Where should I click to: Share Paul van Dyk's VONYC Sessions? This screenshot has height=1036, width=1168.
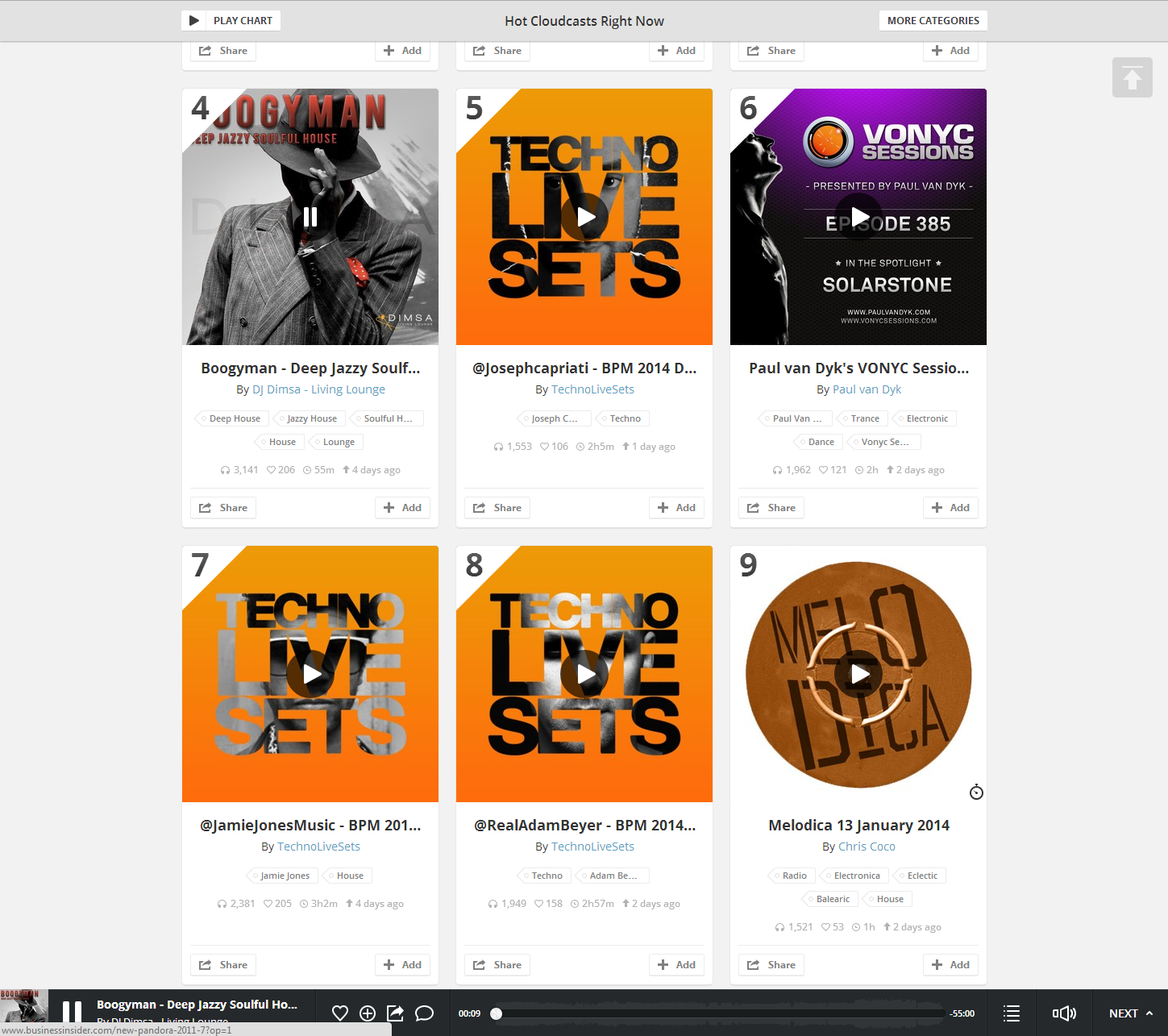pyautogui.click(x=771, y=508)
